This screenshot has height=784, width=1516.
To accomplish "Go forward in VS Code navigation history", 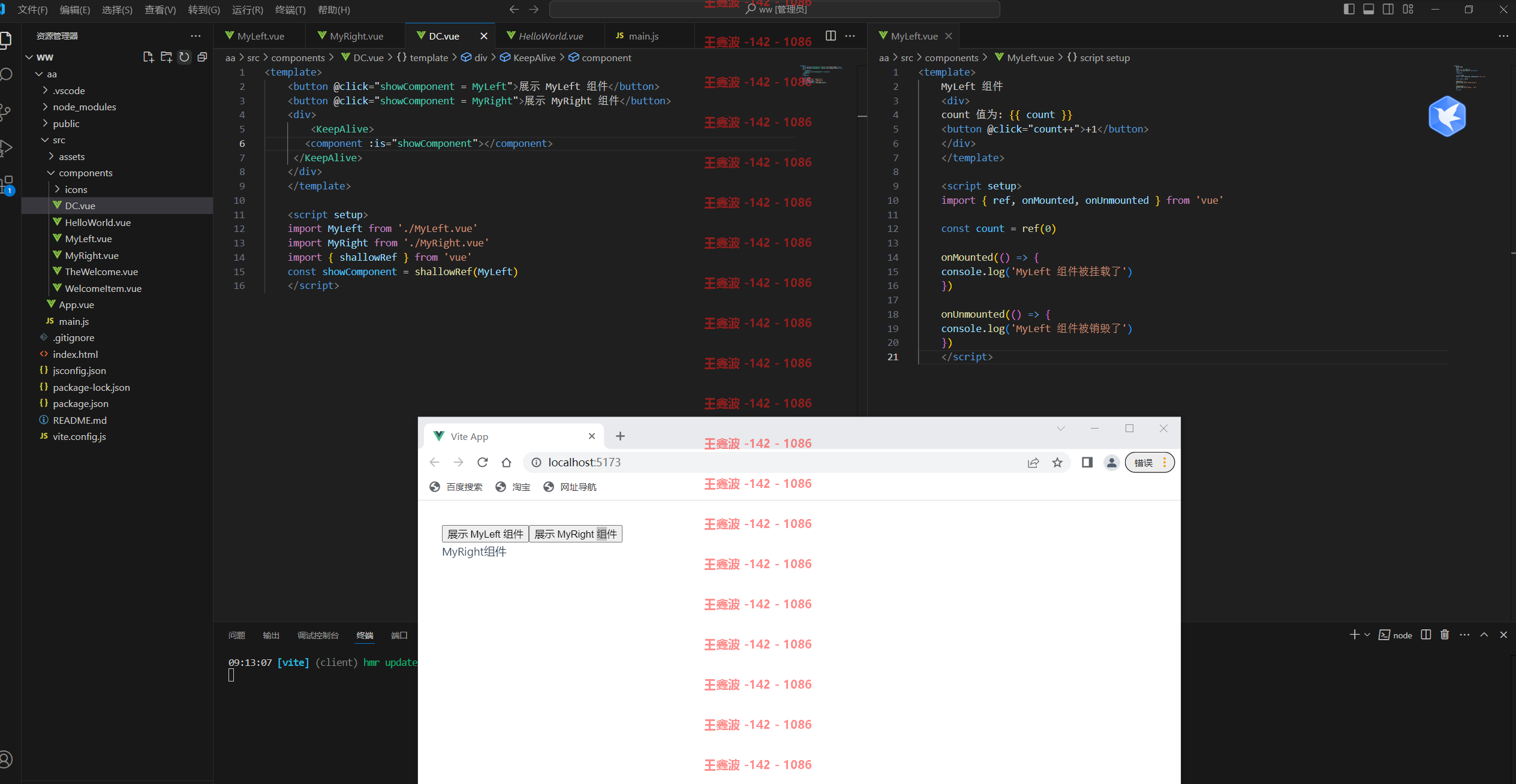I will click(534, 9).
